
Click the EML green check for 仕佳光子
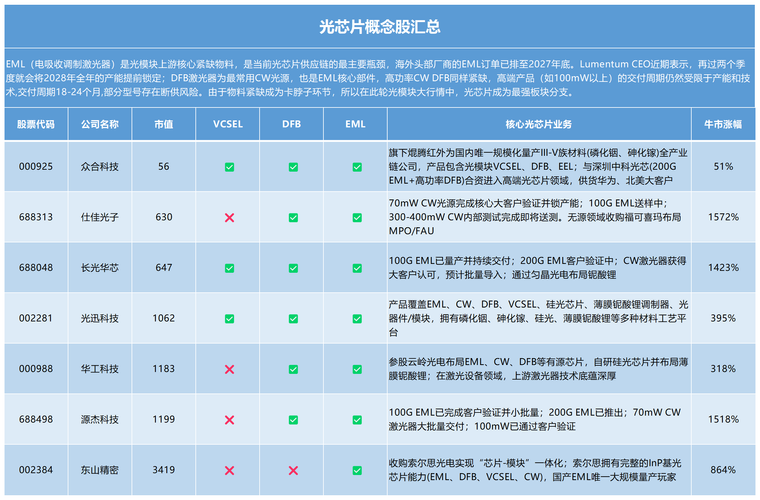click(x=357, y=218)
